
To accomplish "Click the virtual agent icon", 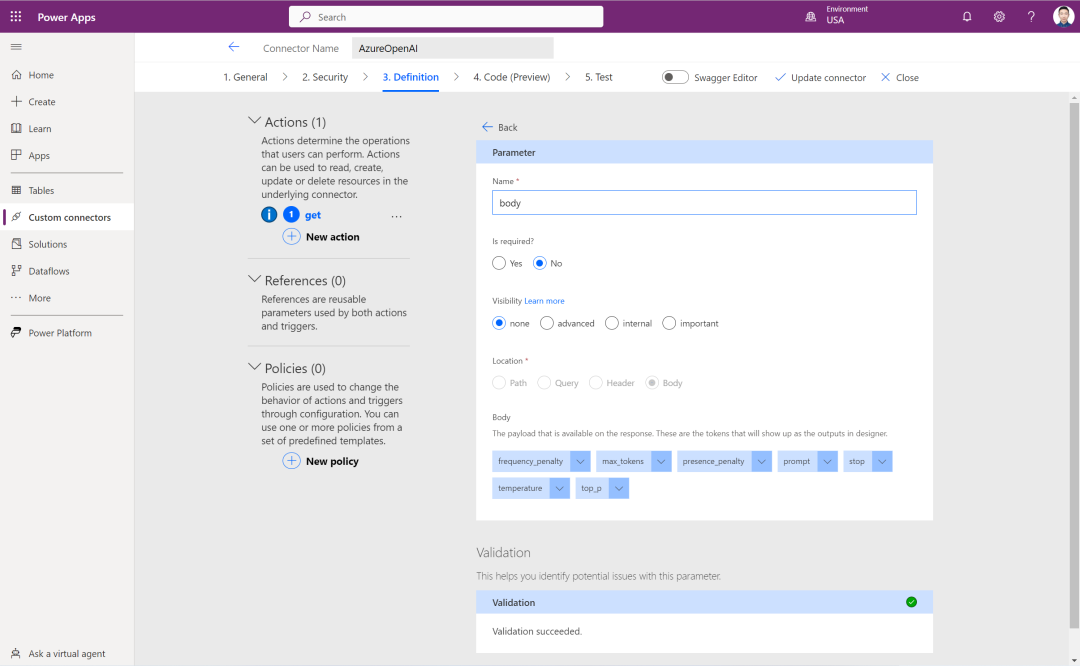I will (x=16, y=653).
